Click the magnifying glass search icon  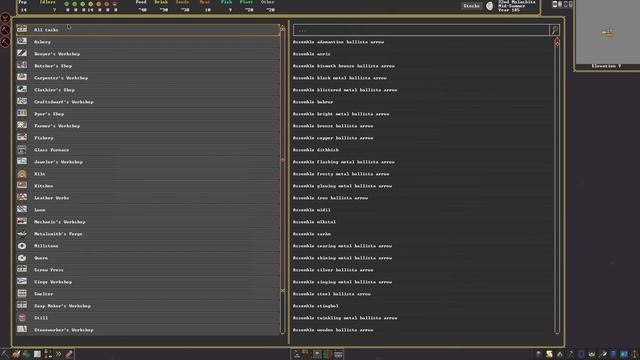click(x=554, y=30)
